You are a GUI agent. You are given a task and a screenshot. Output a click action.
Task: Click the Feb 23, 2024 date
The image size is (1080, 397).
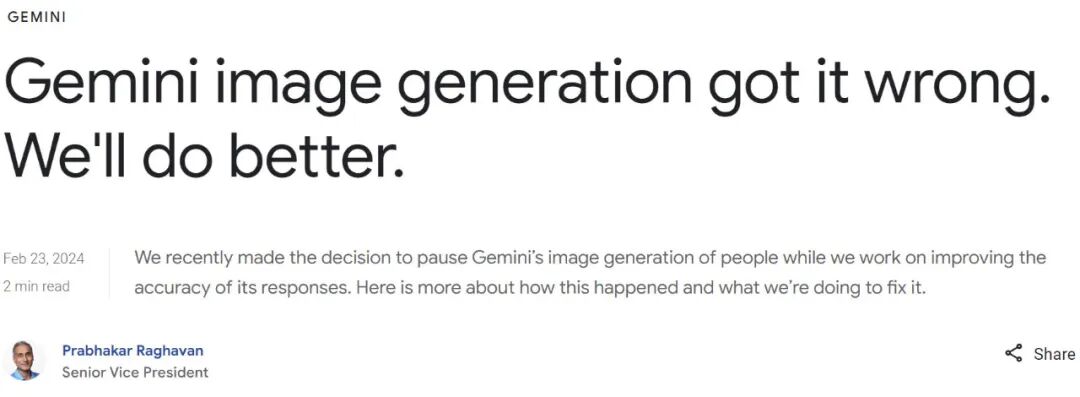pos(44,259)
